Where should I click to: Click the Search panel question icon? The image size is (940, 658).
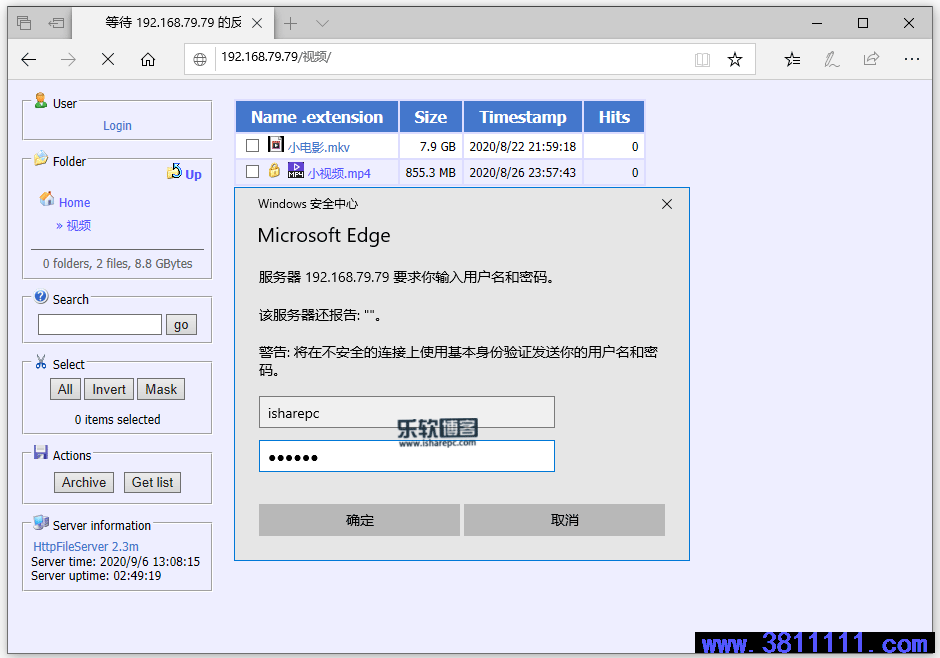coord(41,297)
